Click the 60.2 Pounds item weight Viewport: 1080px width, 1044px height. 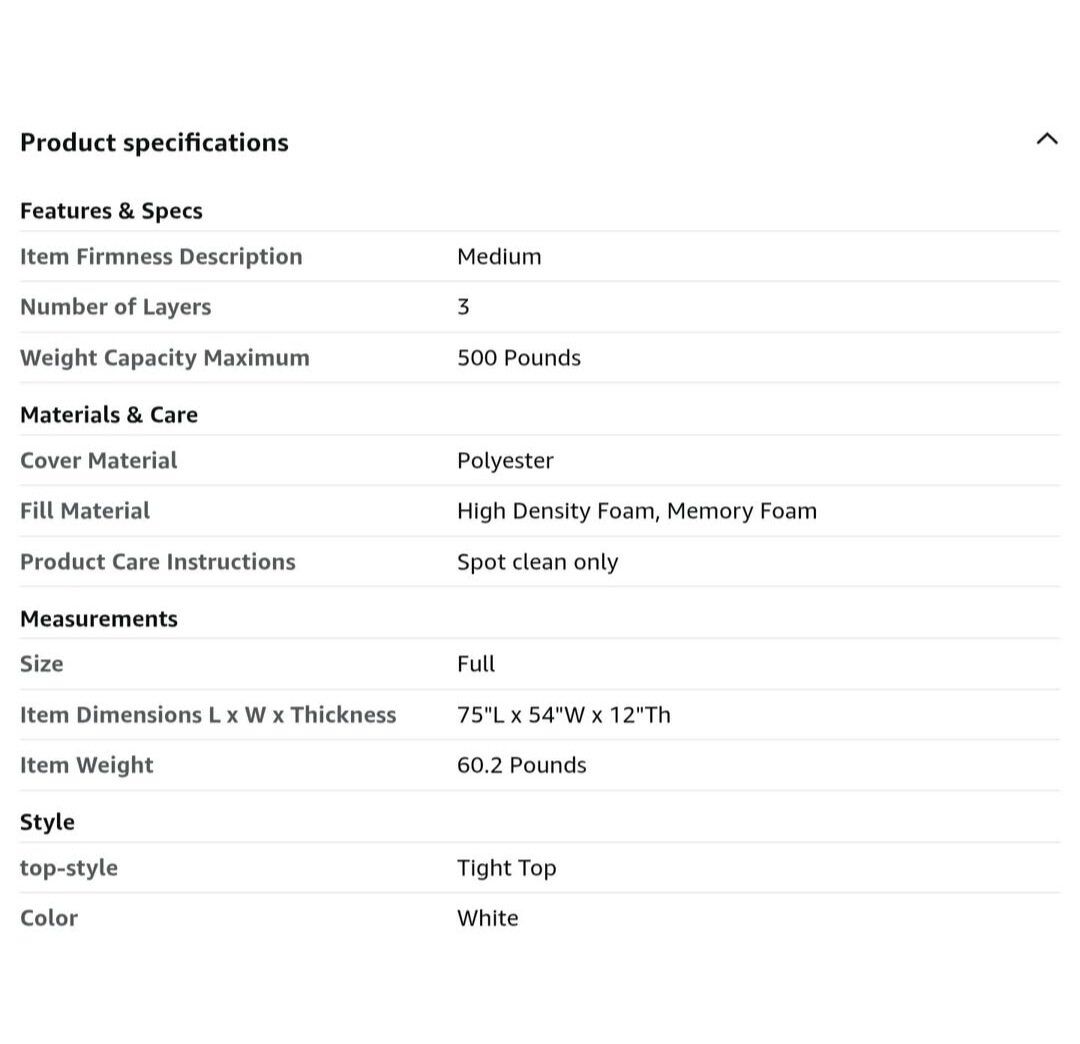(521, 765)
